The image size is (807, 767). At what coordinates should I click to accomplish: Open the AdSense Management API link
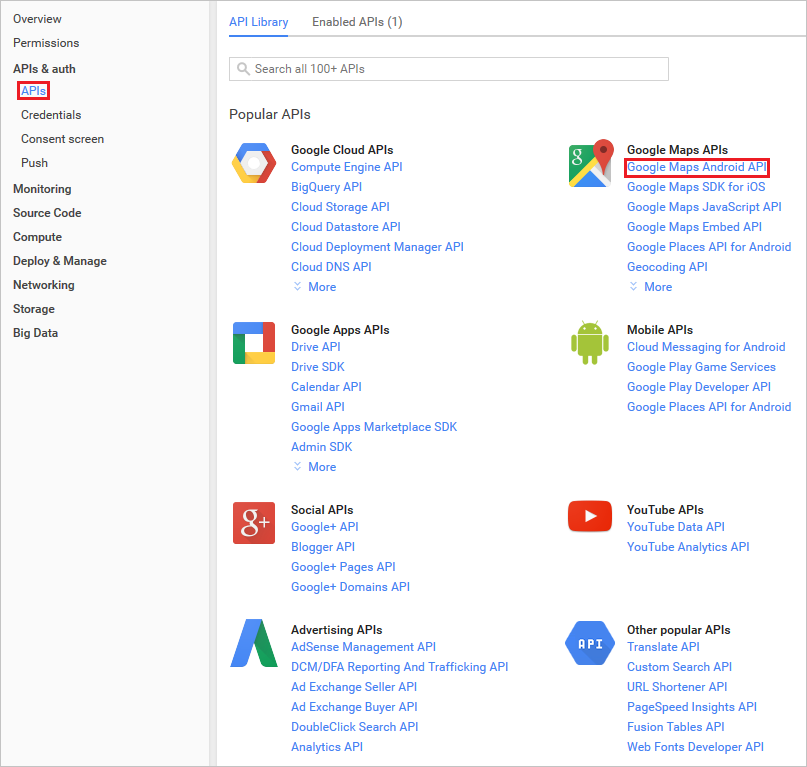(363, 647)
